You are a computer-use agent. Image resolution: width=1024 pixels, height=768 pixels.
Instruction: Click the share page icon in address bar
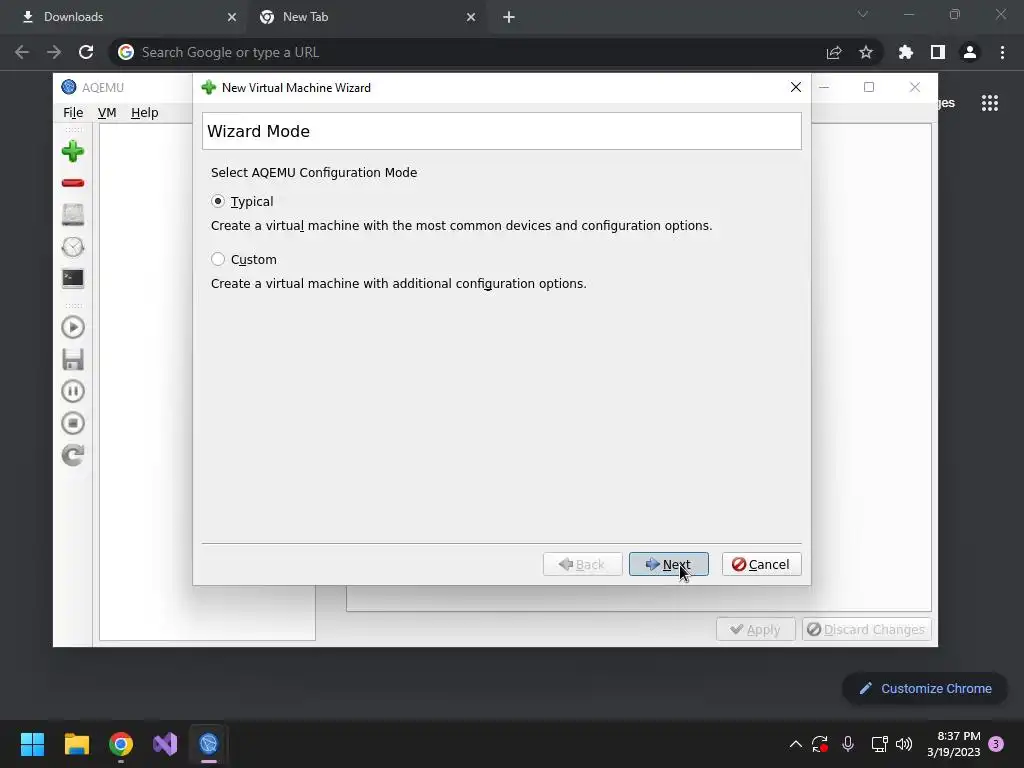click(834, 52)
